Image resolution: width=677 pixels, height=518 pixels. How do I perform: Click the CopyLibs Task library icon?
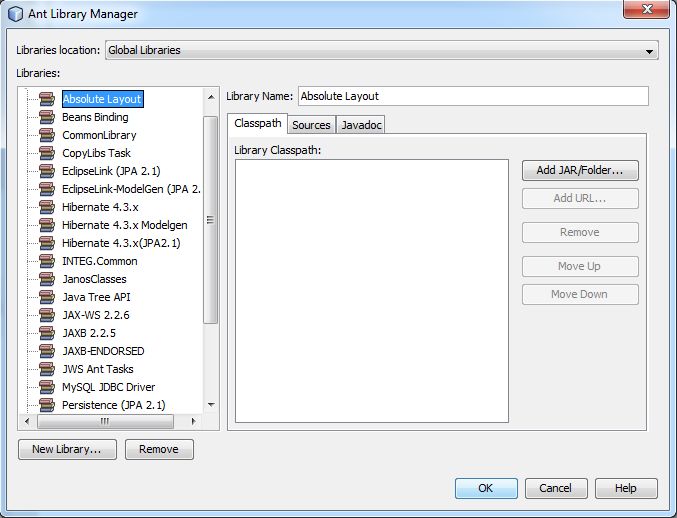[x=47, y=153]
